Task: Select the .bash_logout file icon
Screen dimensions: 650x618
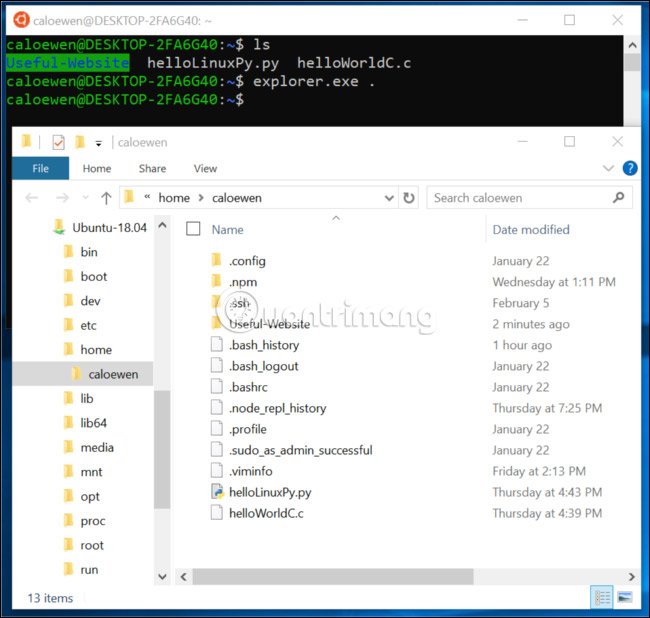Action: click(x=217, y=366)
